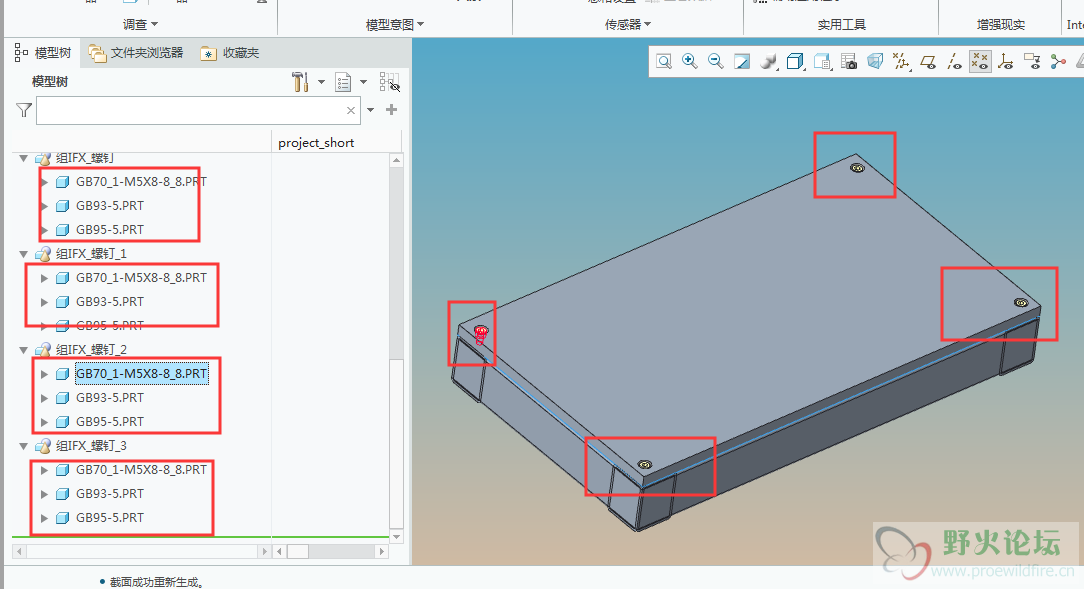Open the 模型意图 group dropdown

click(395, 25)
